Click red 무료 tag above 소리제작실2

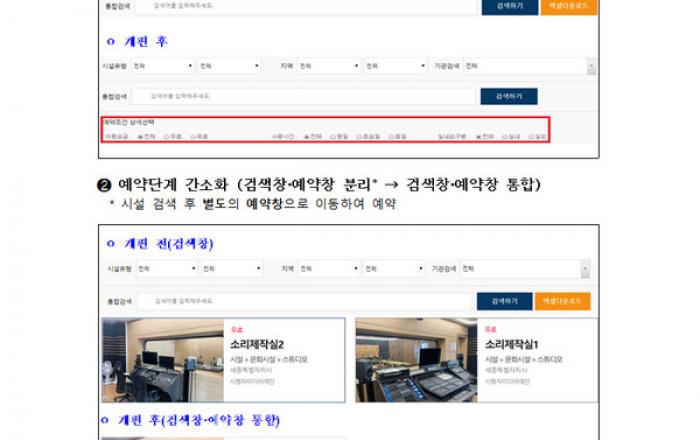[237, 330]
